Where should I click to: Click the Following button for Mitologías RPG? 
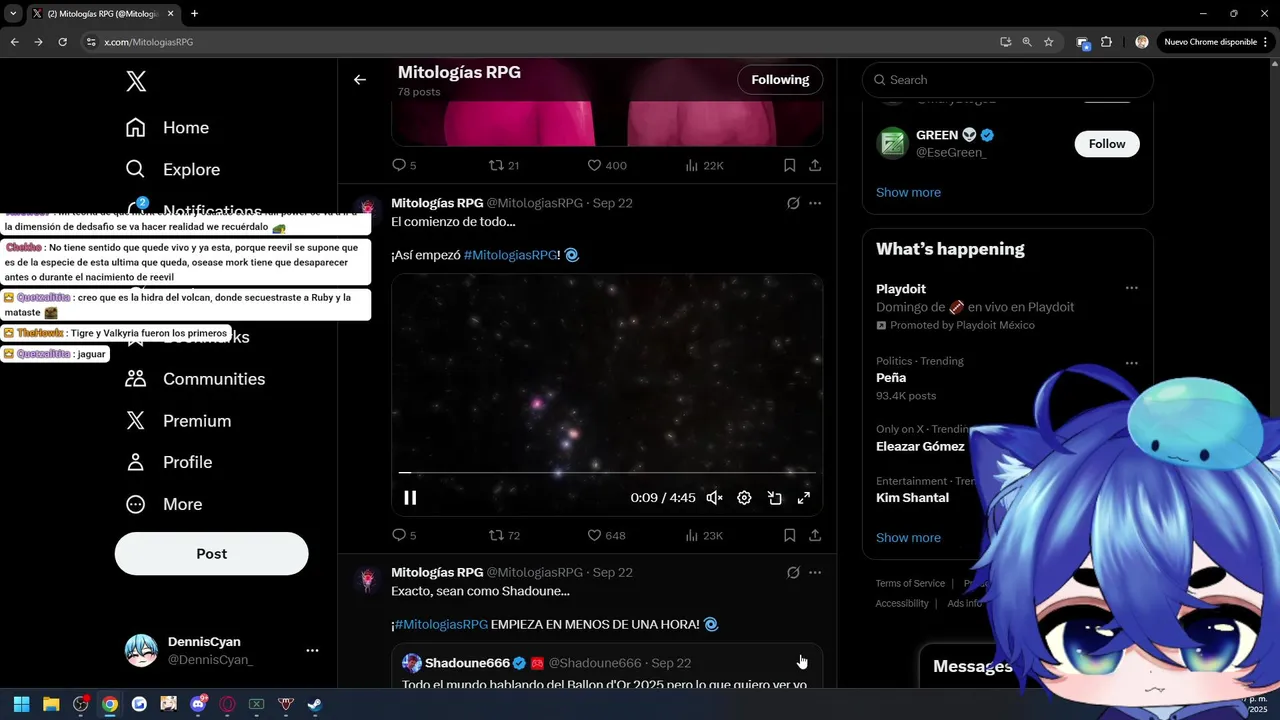point(780,80)
